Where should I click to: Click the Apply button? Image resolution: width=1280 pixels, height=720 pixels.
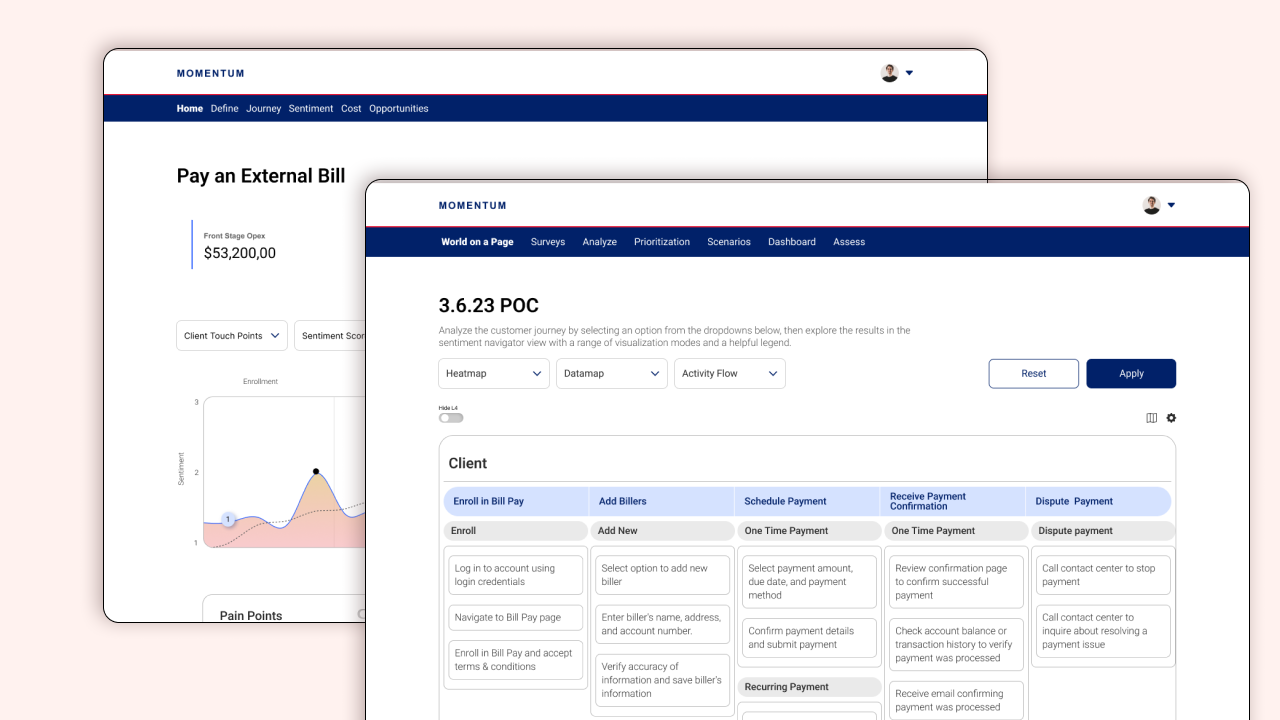point(1131,373)
